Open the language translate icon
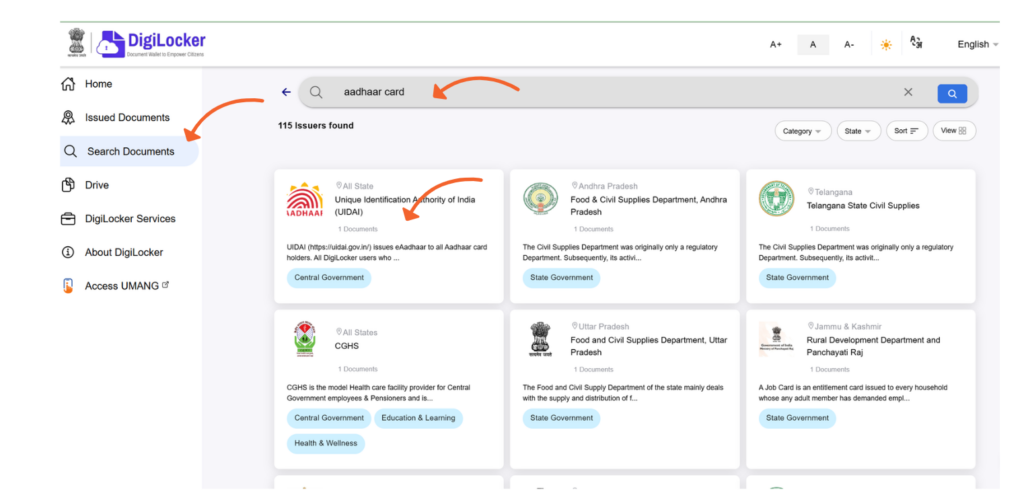Viewport: 1024px width, 496px height. coord(916,43)
